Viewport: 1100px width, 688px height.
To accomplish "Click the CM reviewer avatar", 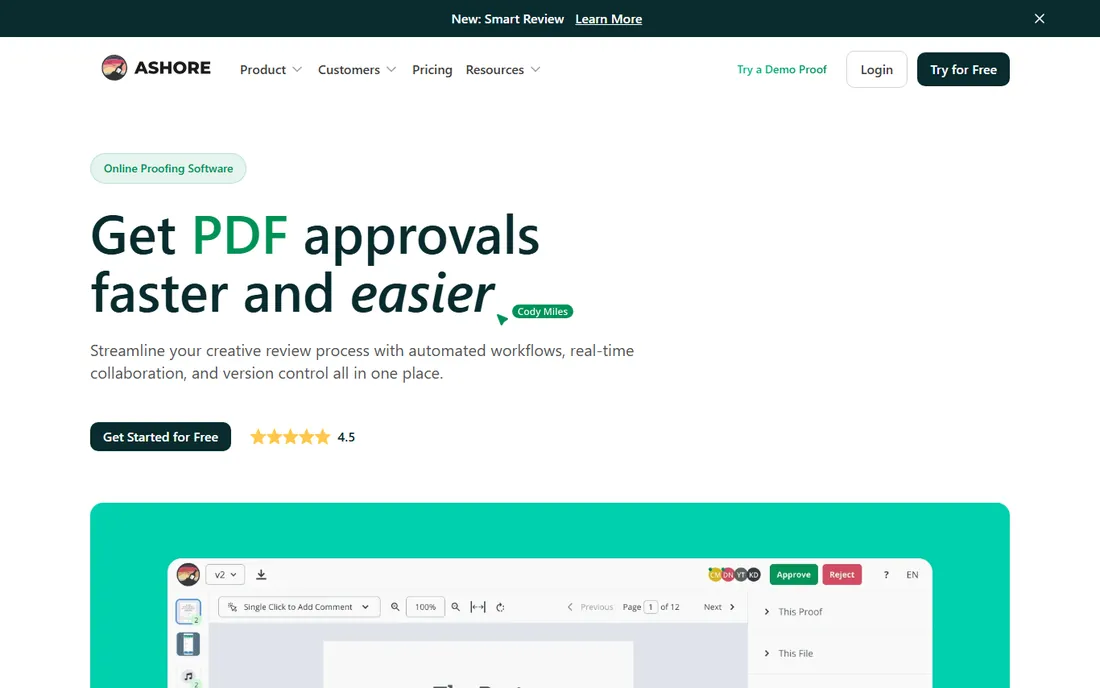I will click(715, 574).
